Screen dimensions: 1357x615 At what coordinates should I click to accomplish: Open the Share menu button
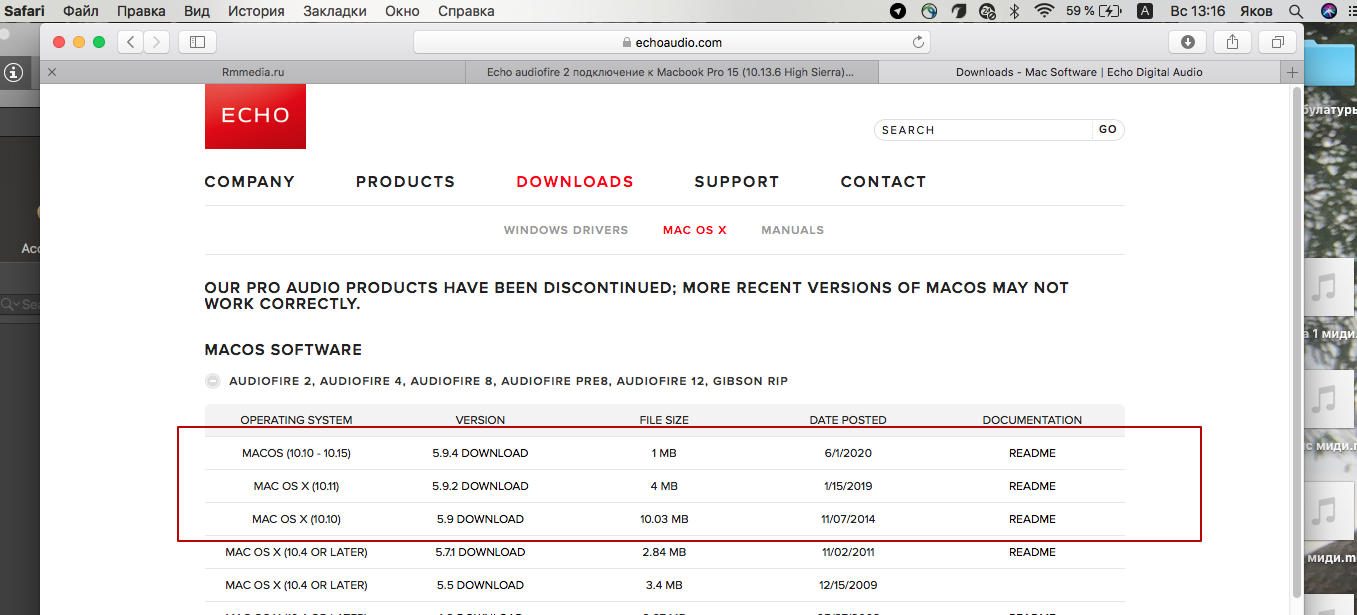[1233, 42]
